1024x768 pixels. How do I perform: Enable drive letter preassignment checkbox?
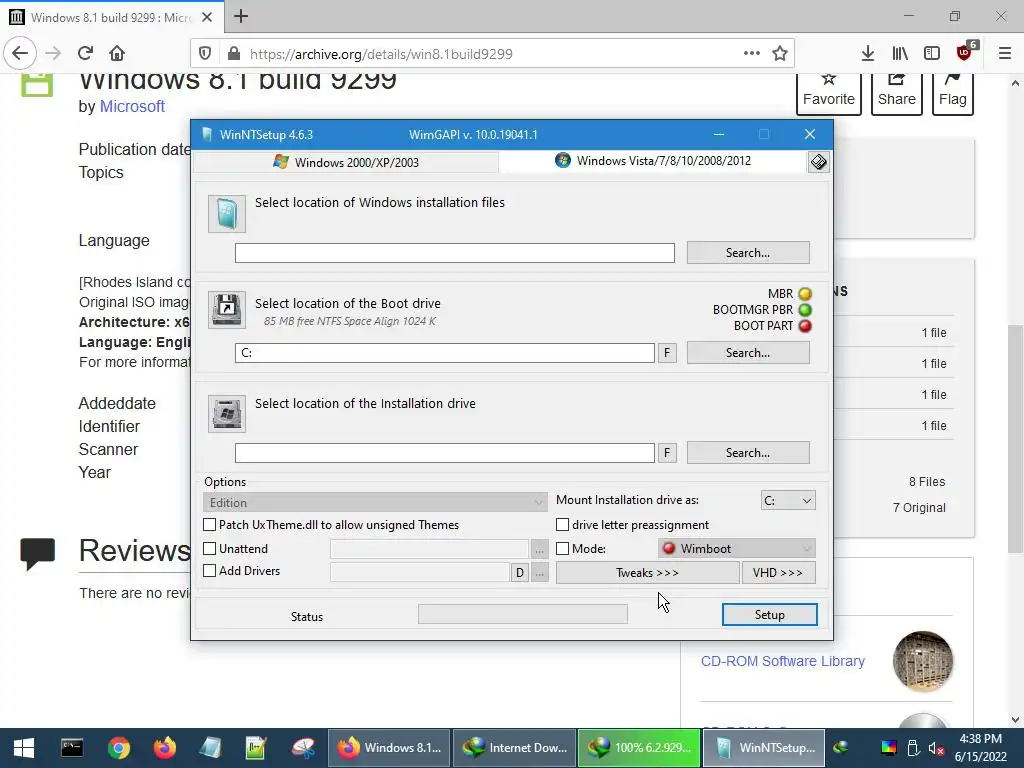pos(562,524)
